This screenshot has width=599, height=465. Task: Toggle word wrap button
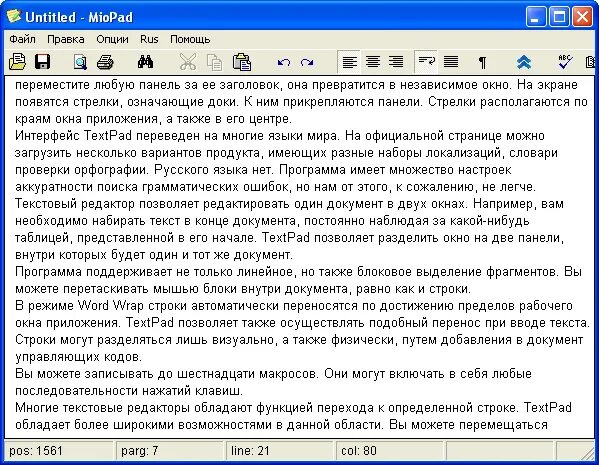pyautogui.click(x=426, y=62)
